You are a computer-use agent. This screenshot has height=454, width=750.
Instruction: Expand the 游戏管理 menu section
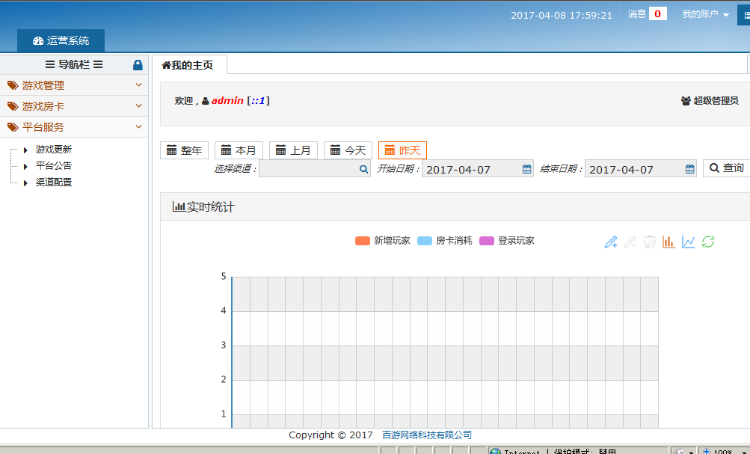pos(74,86)
